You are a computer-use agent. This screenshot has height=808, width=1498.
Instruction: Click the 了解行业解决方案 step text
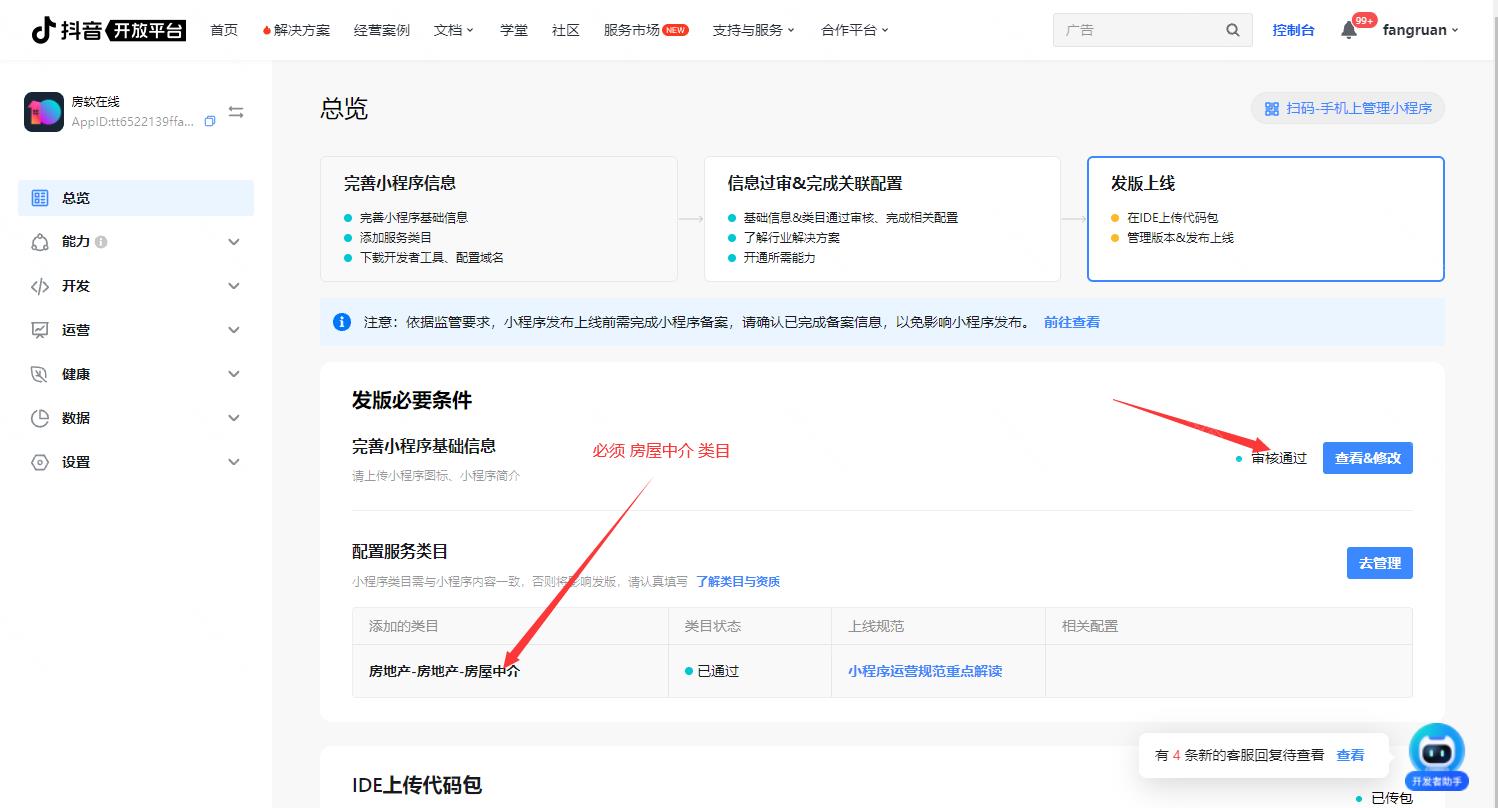pyautogui.click(x=791, y=238)
